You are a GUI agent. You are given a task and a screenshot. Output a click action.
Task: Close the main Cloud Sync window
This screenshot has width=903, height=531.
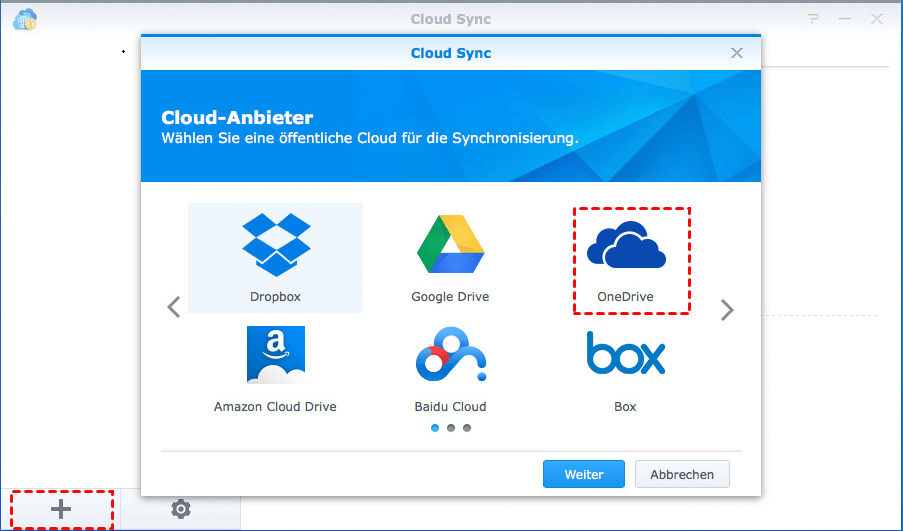877,19
